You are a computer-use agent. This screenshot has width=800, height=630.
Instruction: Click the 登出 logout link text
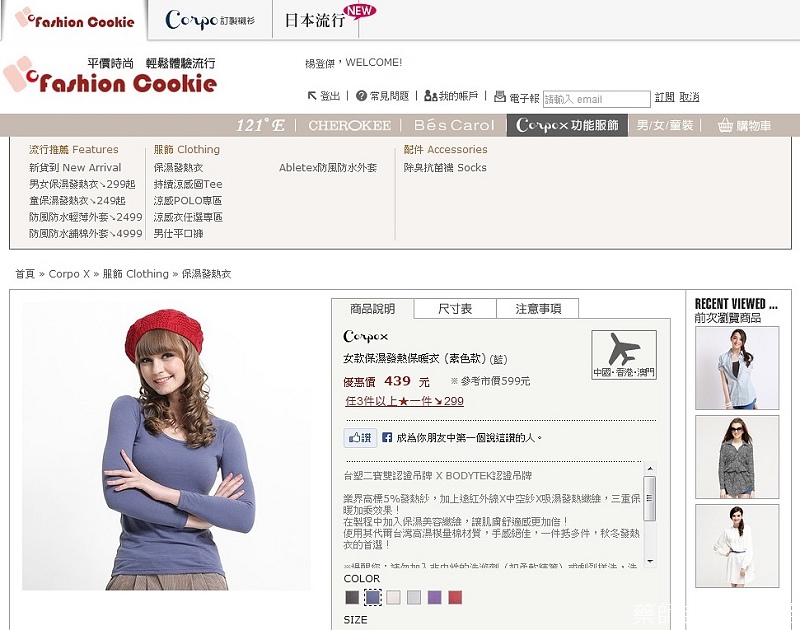tap(330, 96)
